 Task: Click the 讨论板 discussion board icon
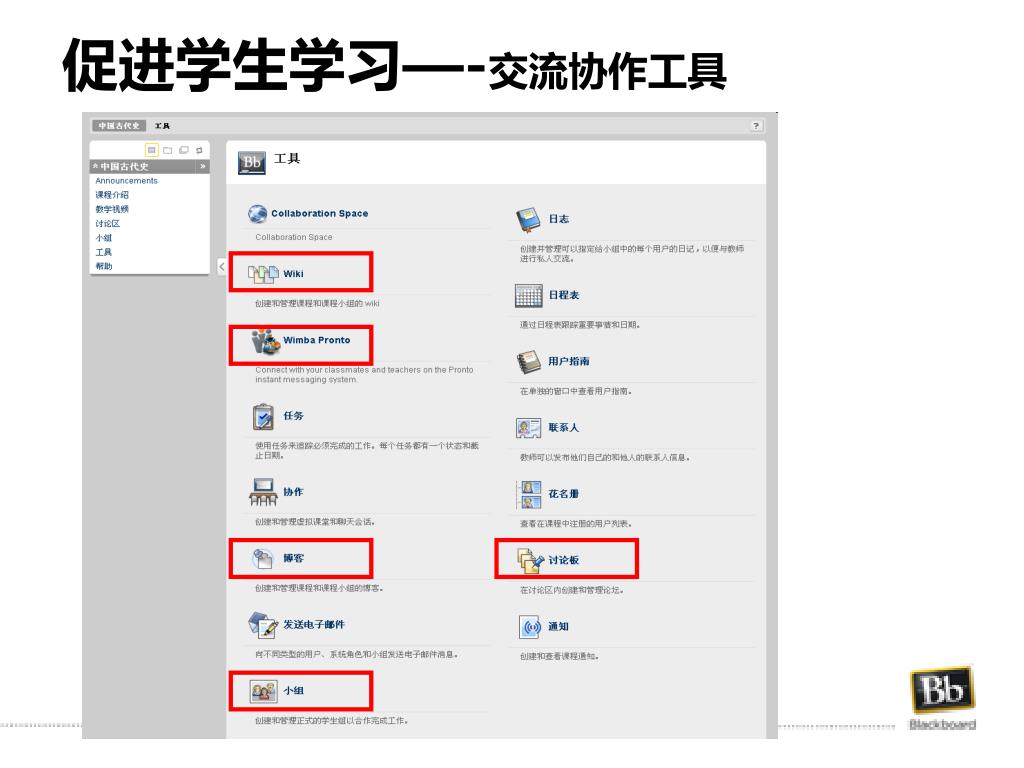530,560
